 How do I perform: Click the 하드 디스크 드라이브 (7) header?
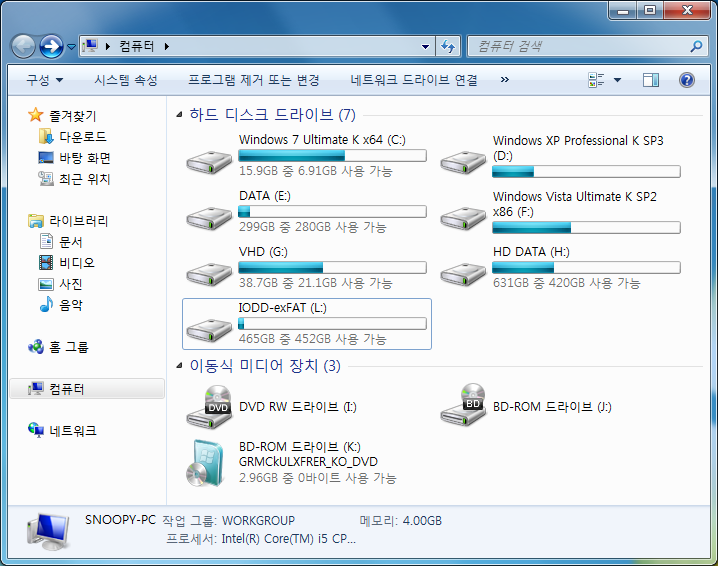[x=272, y=114]
